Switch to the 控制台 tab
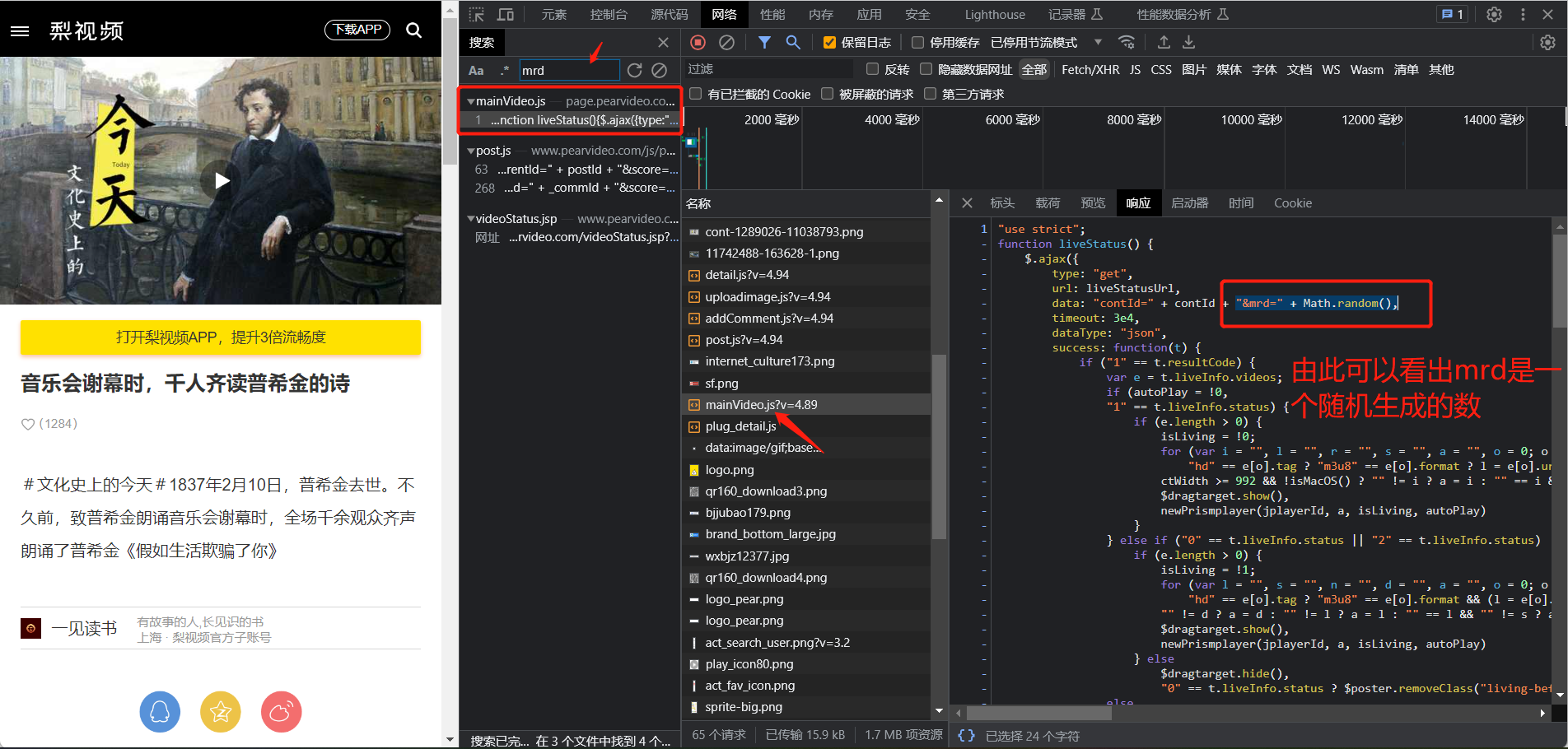Image resolution: width=1568 pixels, height=749 pixels. pyautogui.click(x=609, y=15)
